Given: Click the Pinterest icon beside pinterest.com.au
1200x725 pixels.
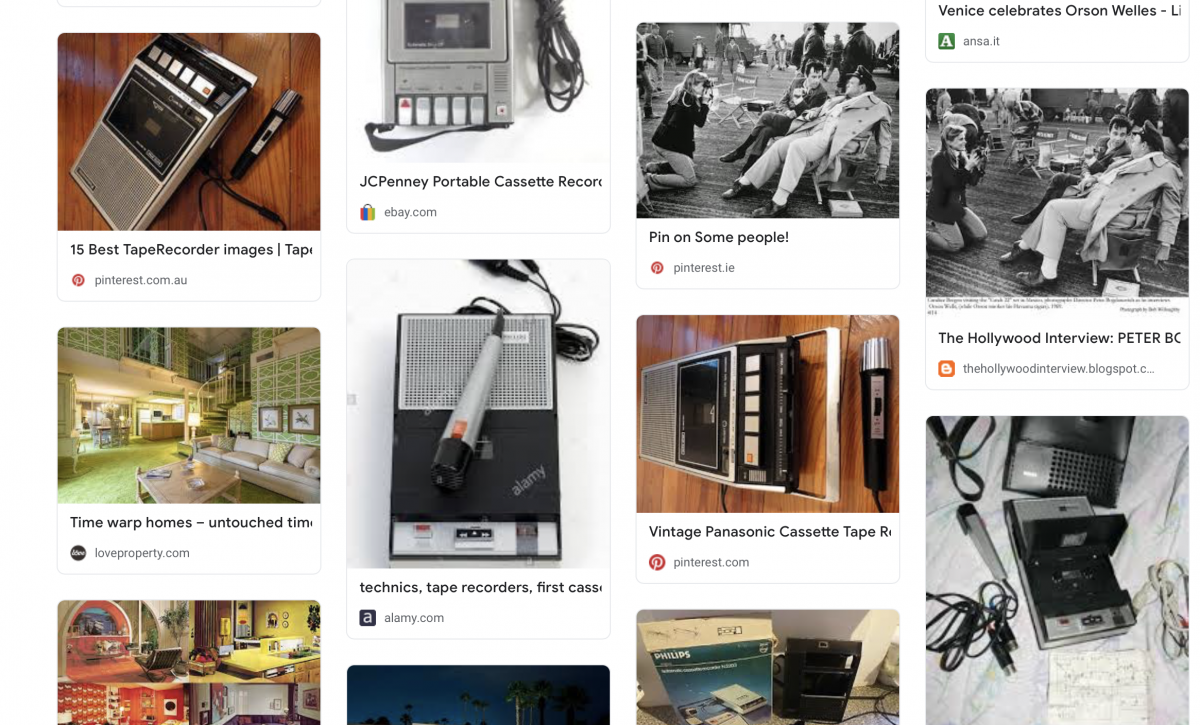Looking at the screenshot, I should (78, 280).
